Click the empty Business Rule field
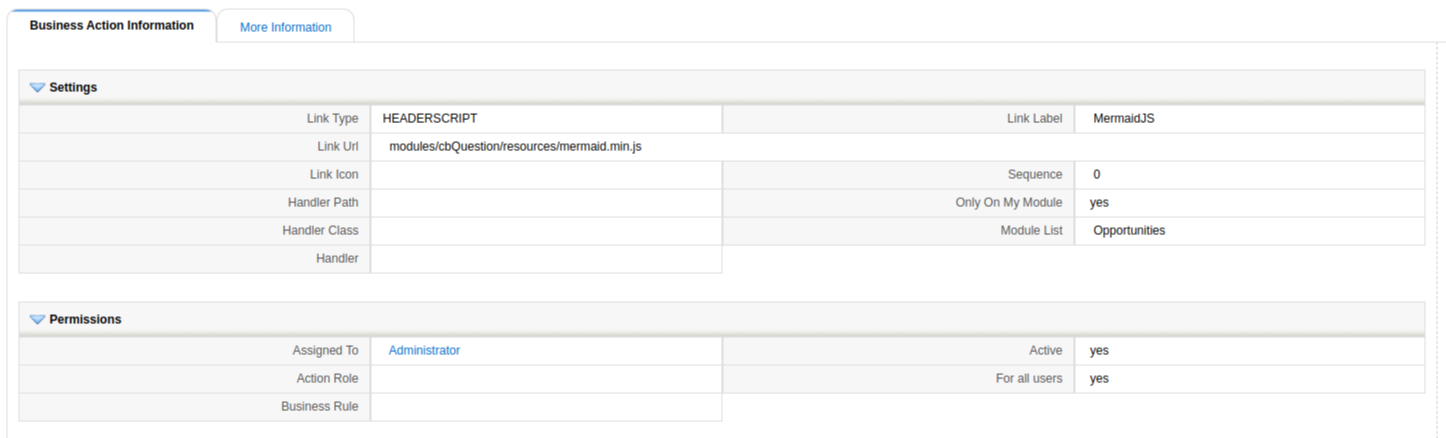Image resolution: width=1446 pixels, height=438 pixels. 545,407
